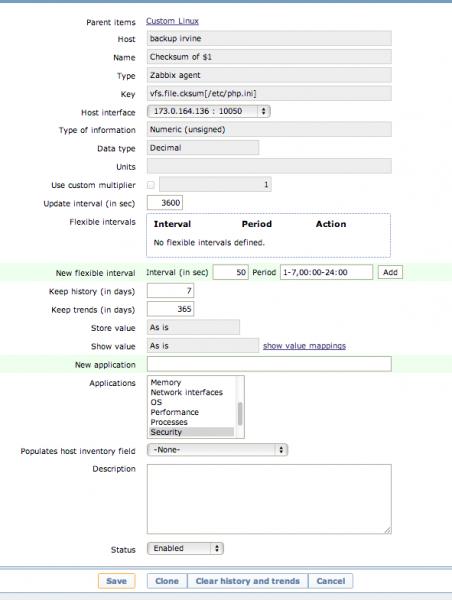Open the Populates host inventory field dropdown
This screenshot has height=600, width=452.
click(217, 450)
